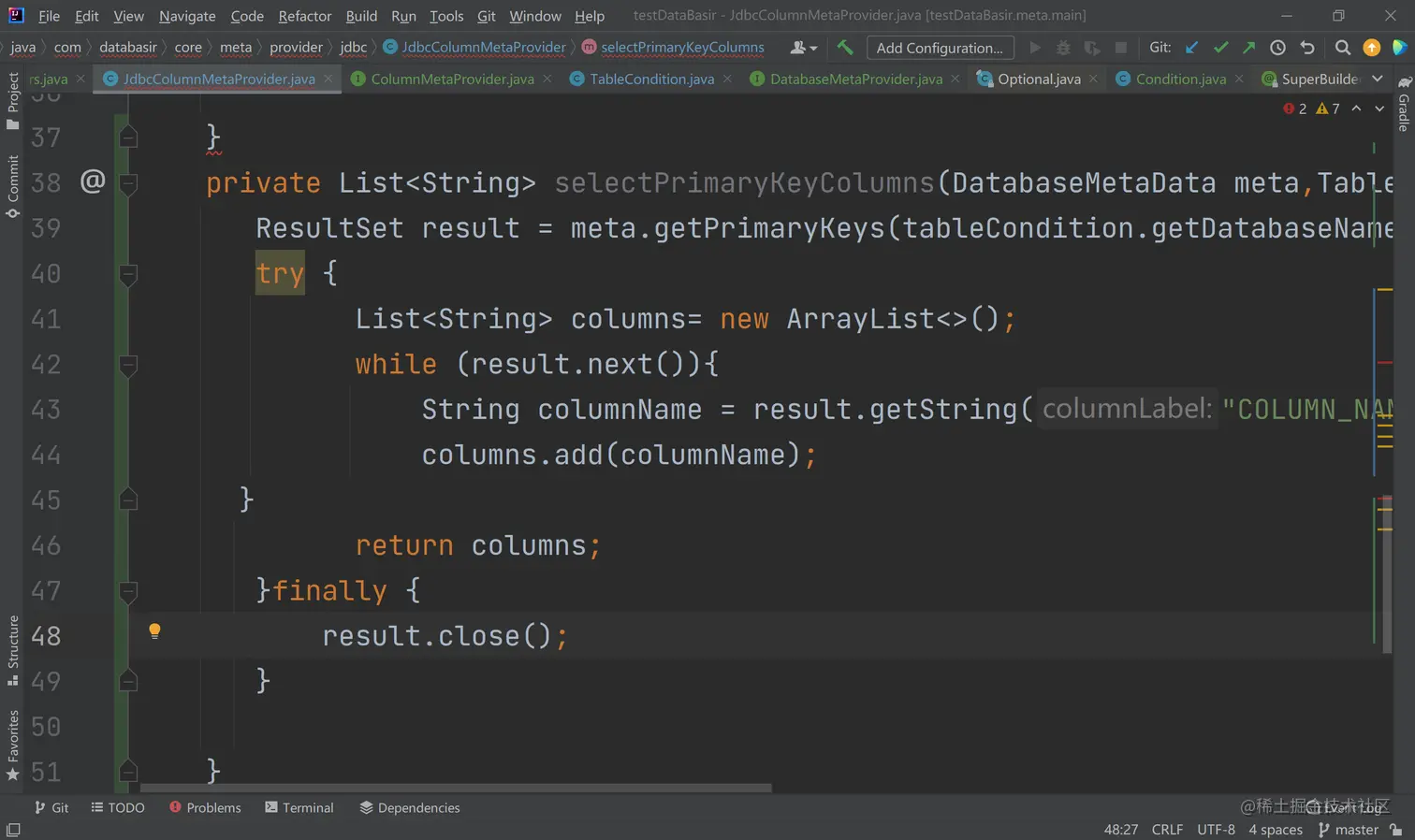
Task: Click the provider breadcrumb
Action: click(x=296, y=48)
